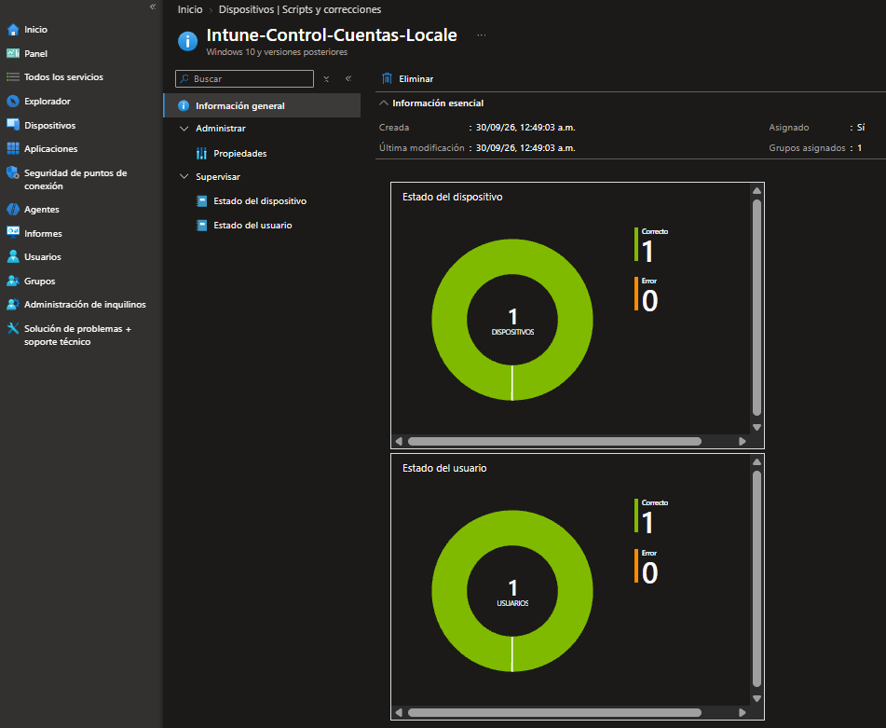886x728 pixels.
Task: Open the Aplicaciones grid icon
Action: click(x=13, y=149)
